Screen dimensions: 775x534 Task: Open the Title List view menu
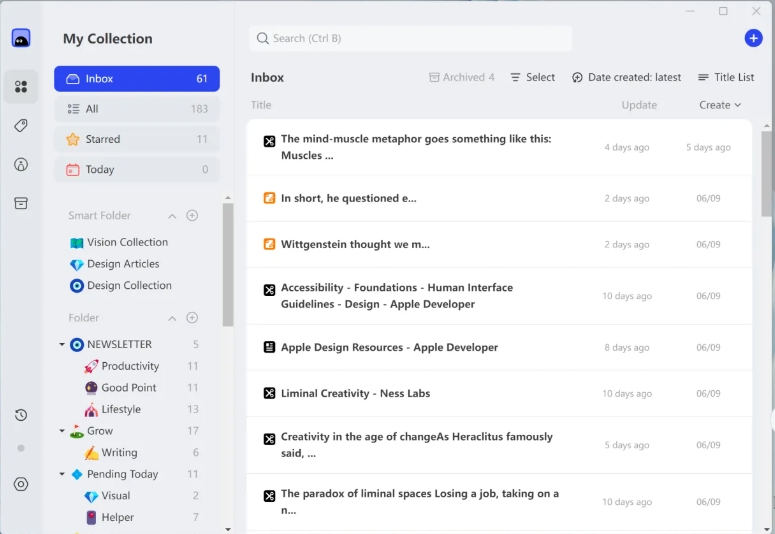pos(726,77)
